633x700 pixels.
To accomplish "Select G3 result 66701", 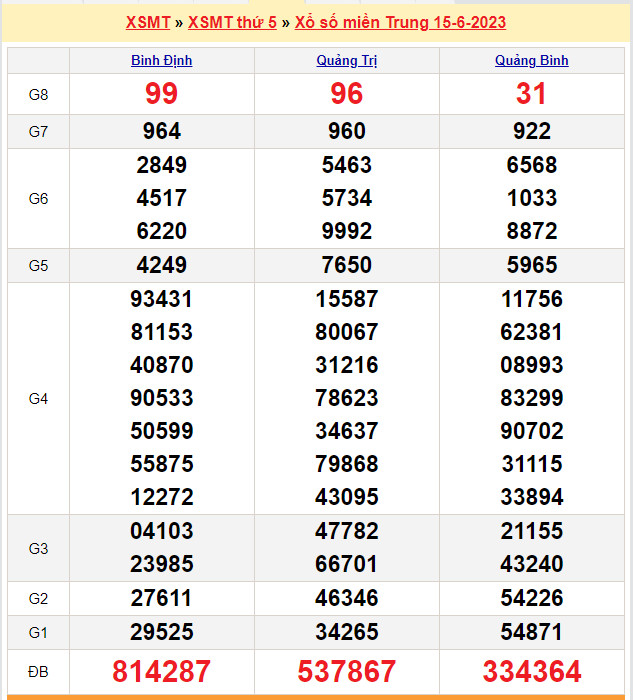I will (346, 564).
